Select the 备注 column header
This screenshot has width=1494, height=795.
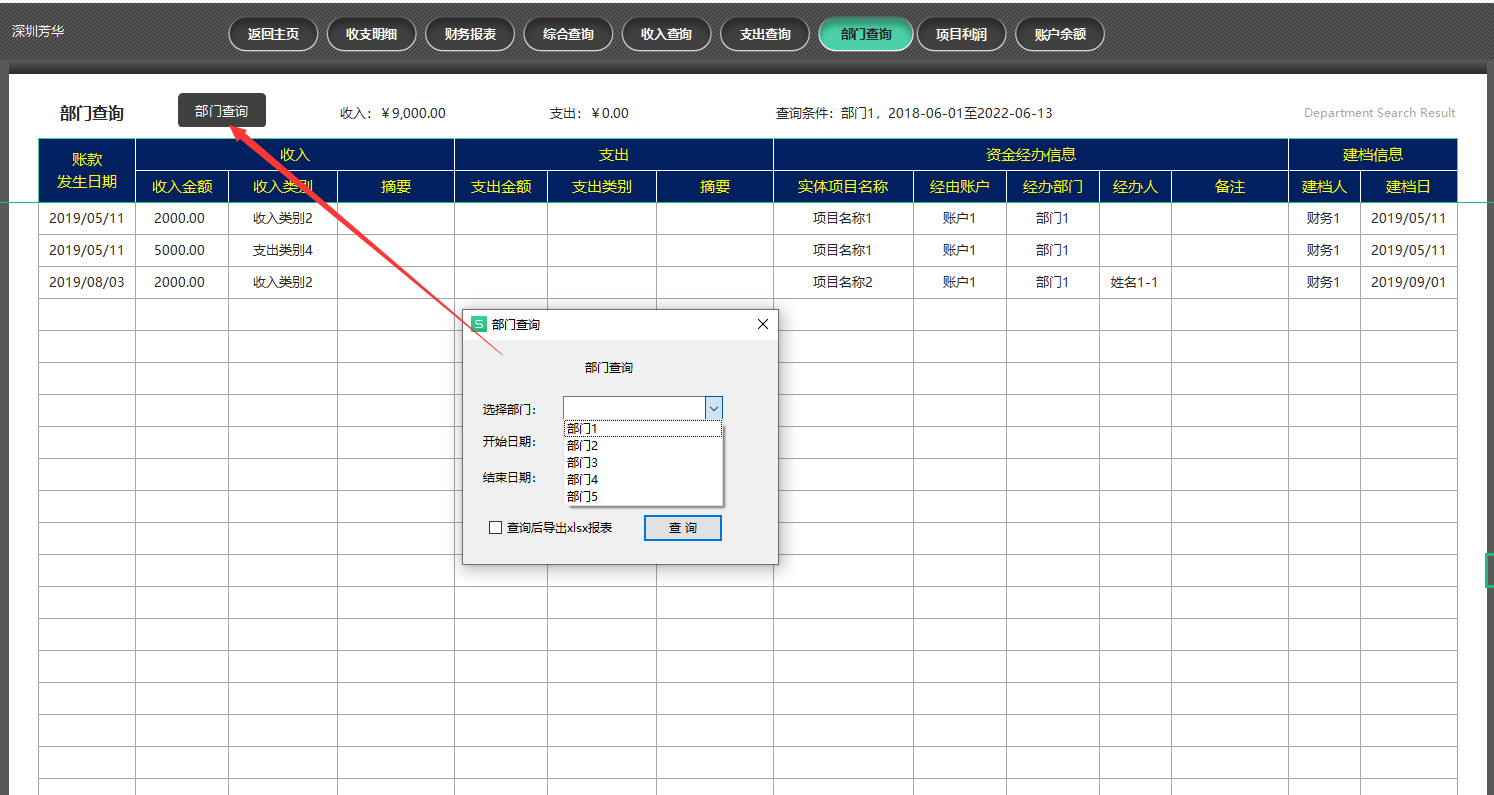(x=1230, y=187)
